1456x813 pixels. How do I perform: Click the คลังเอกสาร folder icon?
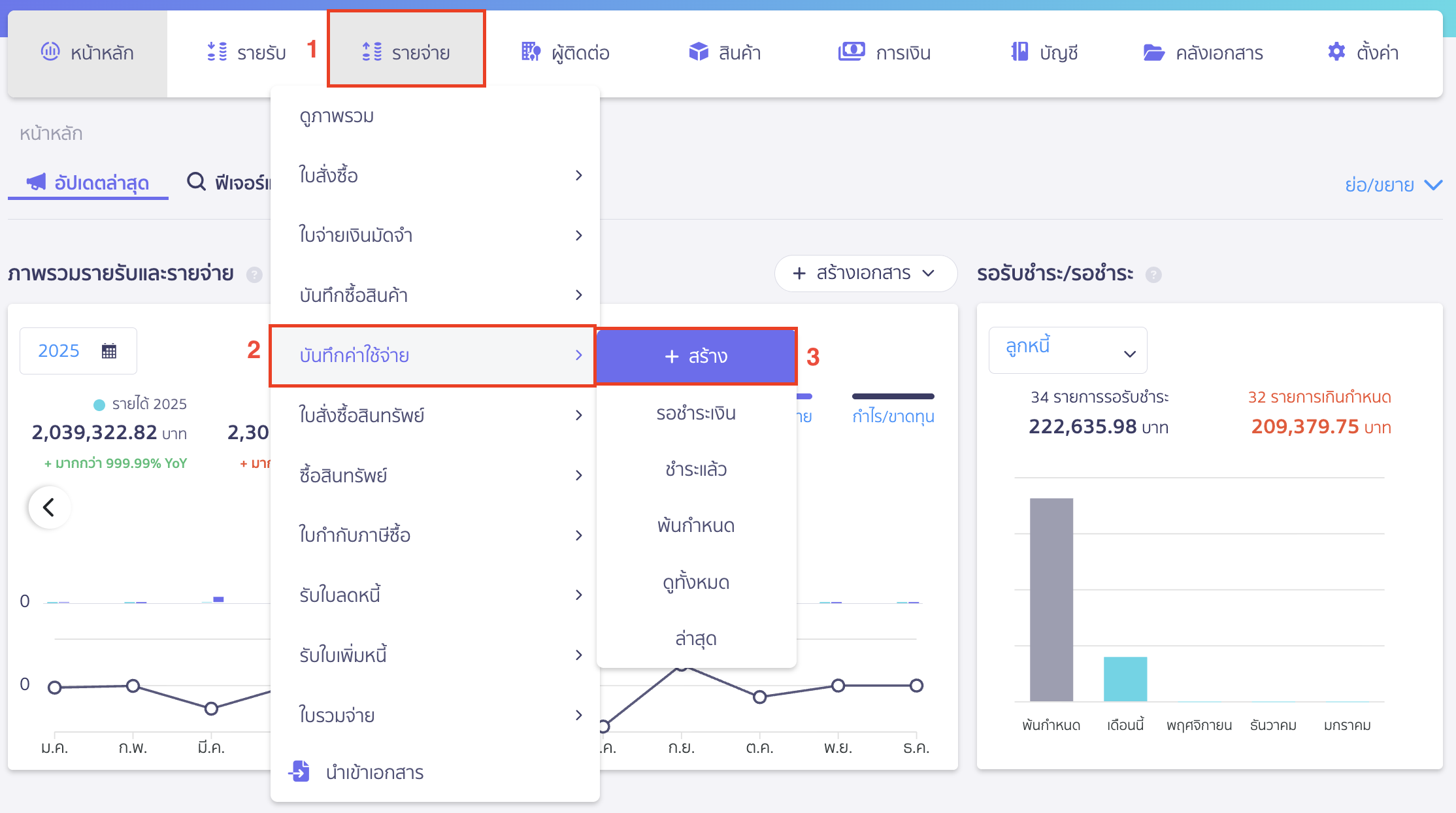pyautogui.click(x=1154, y=52)
